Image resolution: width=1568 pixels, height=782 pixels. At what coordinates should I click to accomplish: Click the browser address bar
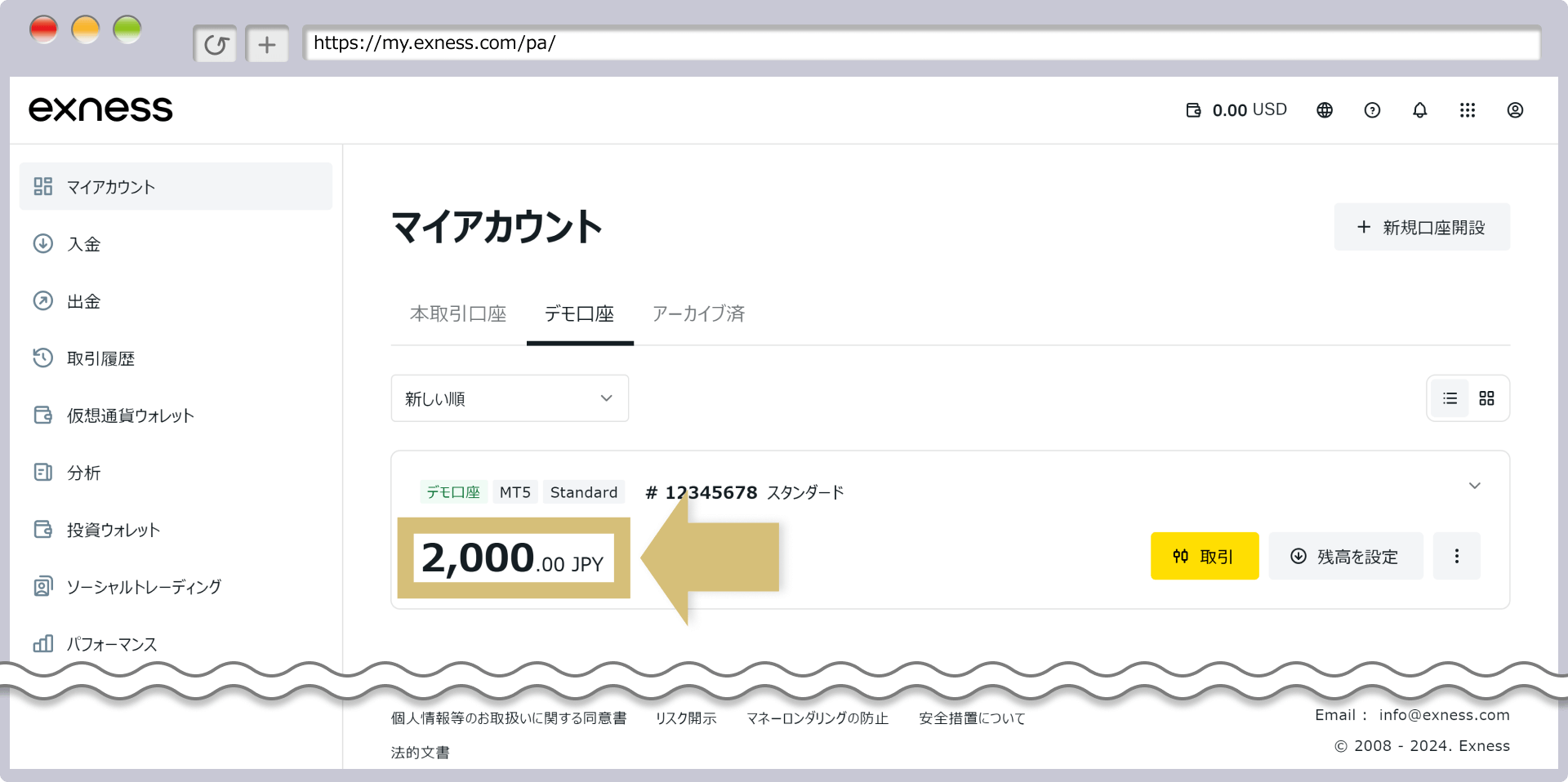tap(922, 43)
